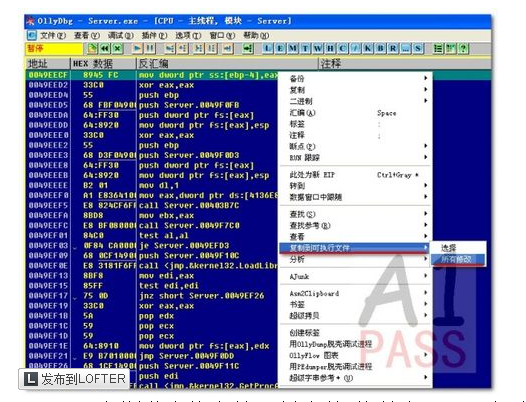The image size is (526, 402).
Task: Open Source window with S button
Action: [418, 49]
